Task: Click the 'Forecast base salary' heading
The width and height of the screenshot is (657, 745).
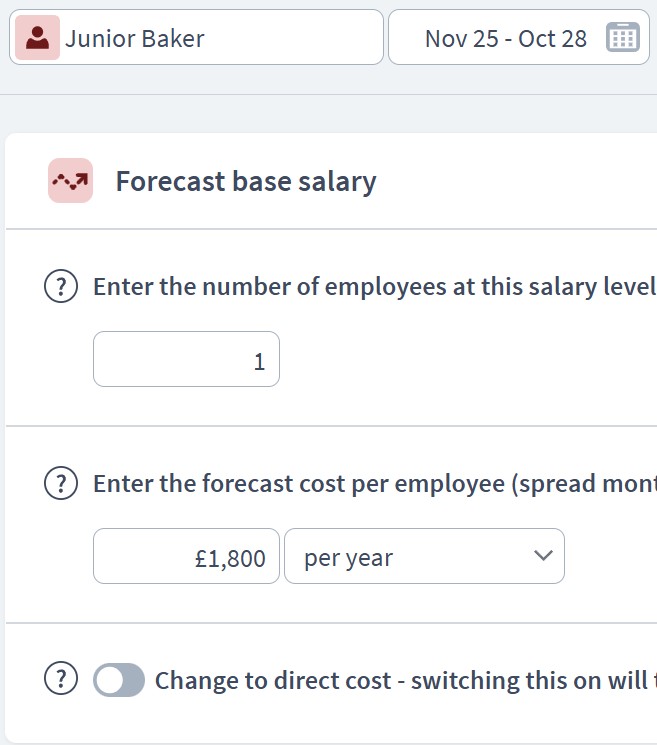Action: 246,181
